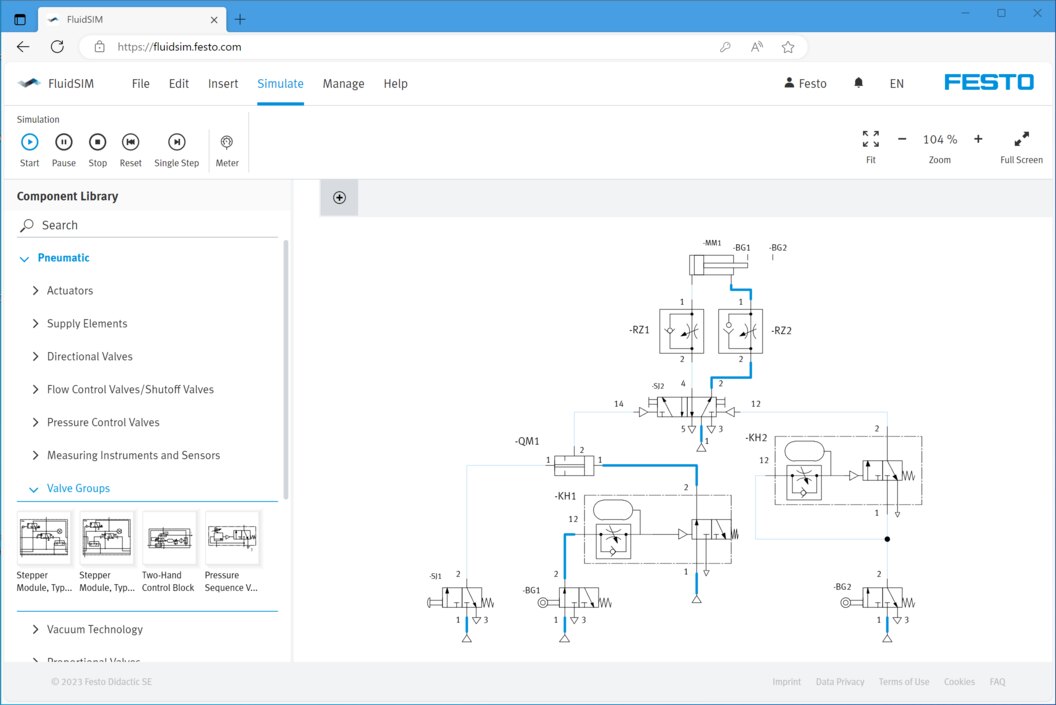Close the FluidSIM browser tab
Viewport: 1056px width, 705px height.
tap(213, 20)
